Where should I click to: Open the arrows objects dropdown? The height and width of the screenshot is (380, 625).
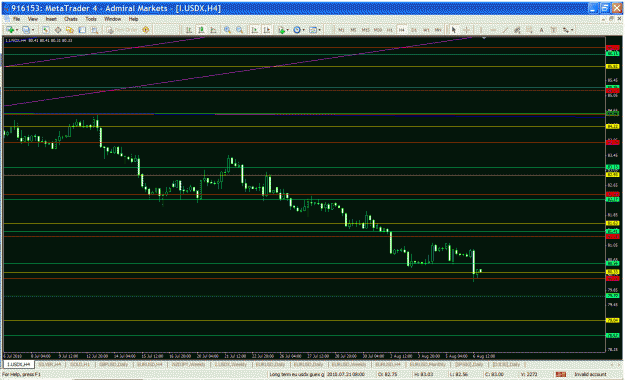point(568,30)
